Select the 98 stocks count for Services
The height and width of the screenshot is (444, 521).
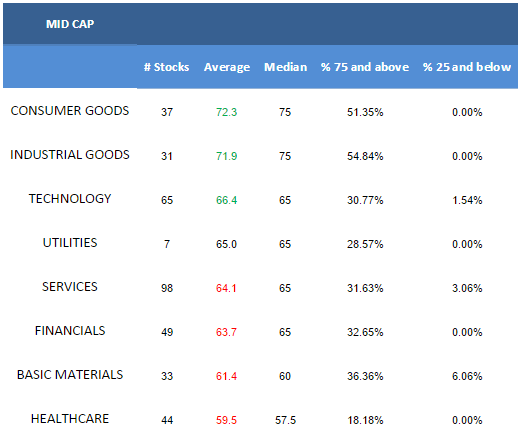[167, 288]
